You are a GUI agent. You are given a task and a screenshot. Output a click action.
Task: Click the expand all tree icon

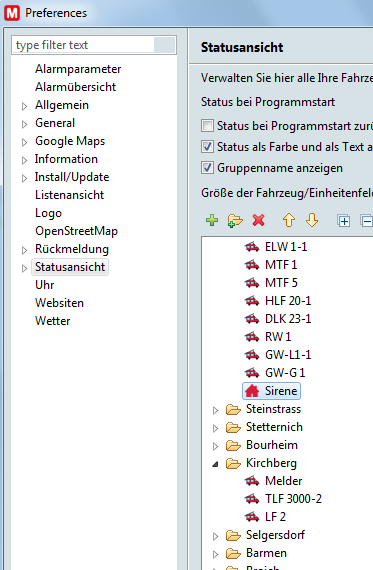344,221
